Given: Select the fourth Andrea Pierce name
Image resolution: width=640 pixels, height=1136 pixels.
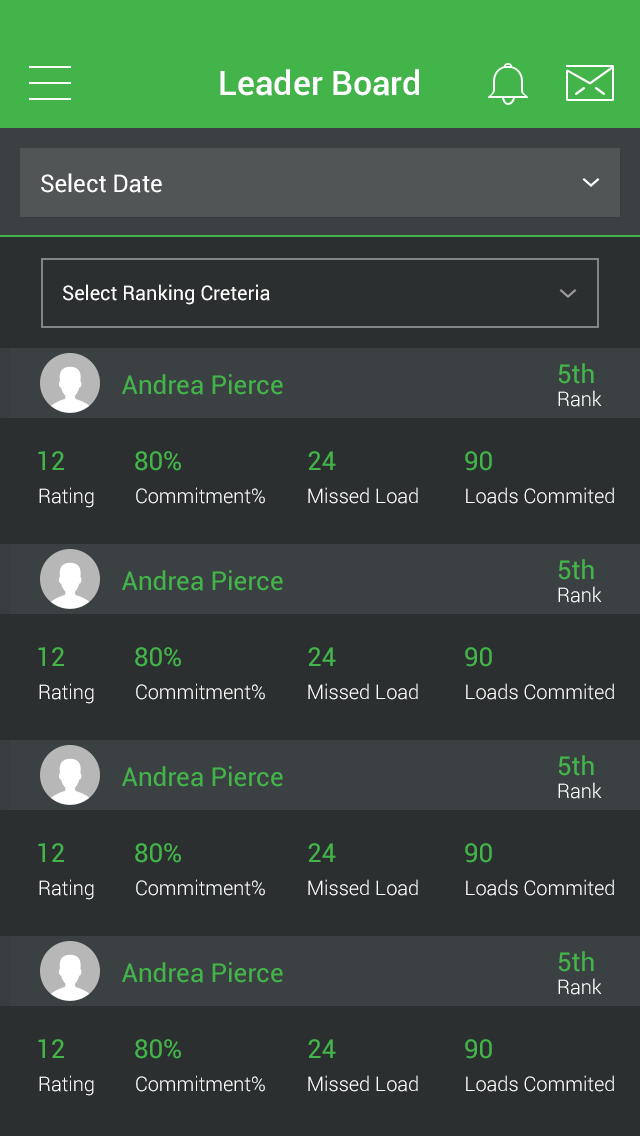Looking at the screenshot, I should pyautogui.click(x=202, y=973).
